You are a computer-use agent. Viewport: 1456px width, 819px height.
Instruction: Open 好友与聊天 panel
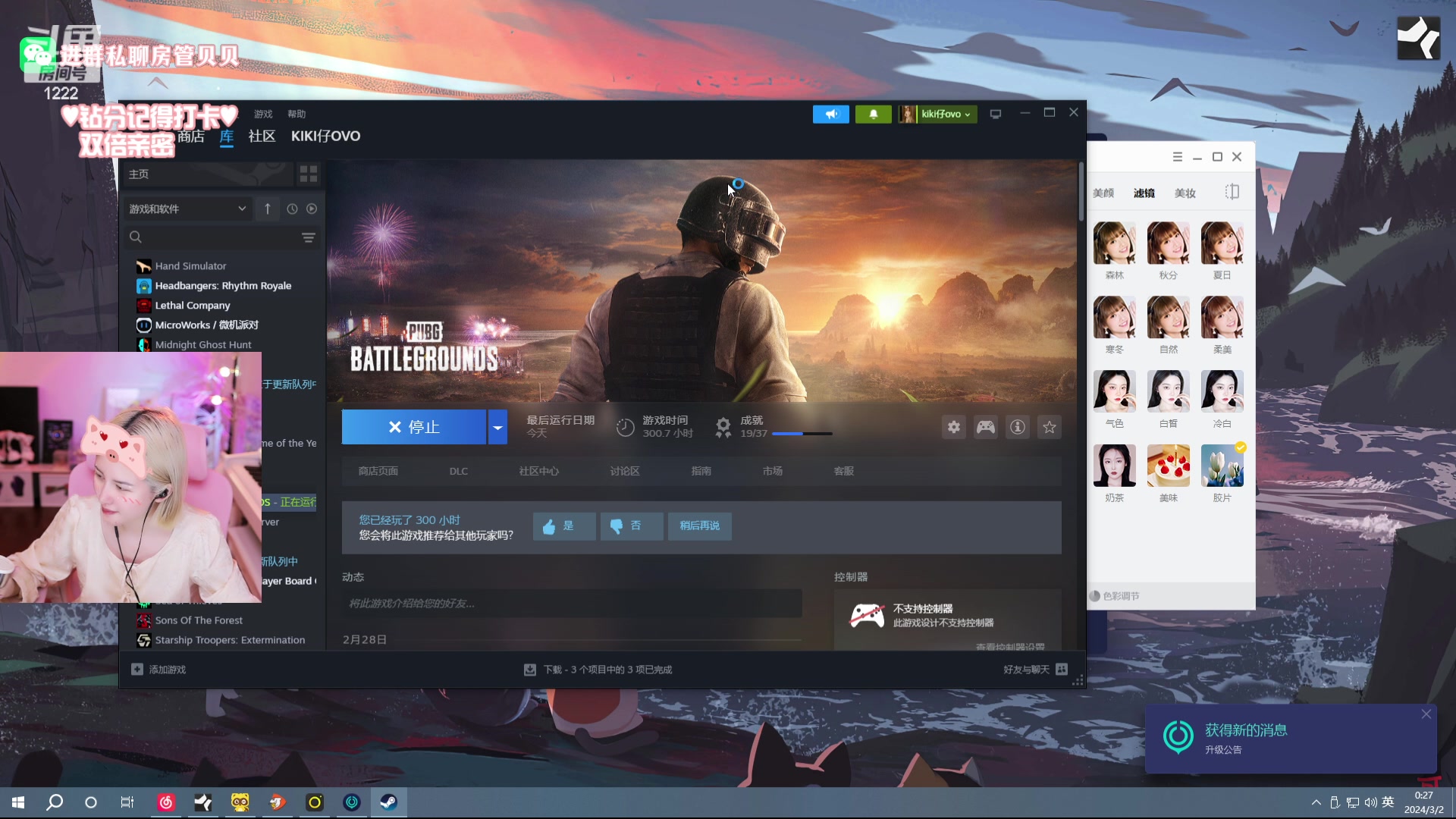[x=1035, y=670]
